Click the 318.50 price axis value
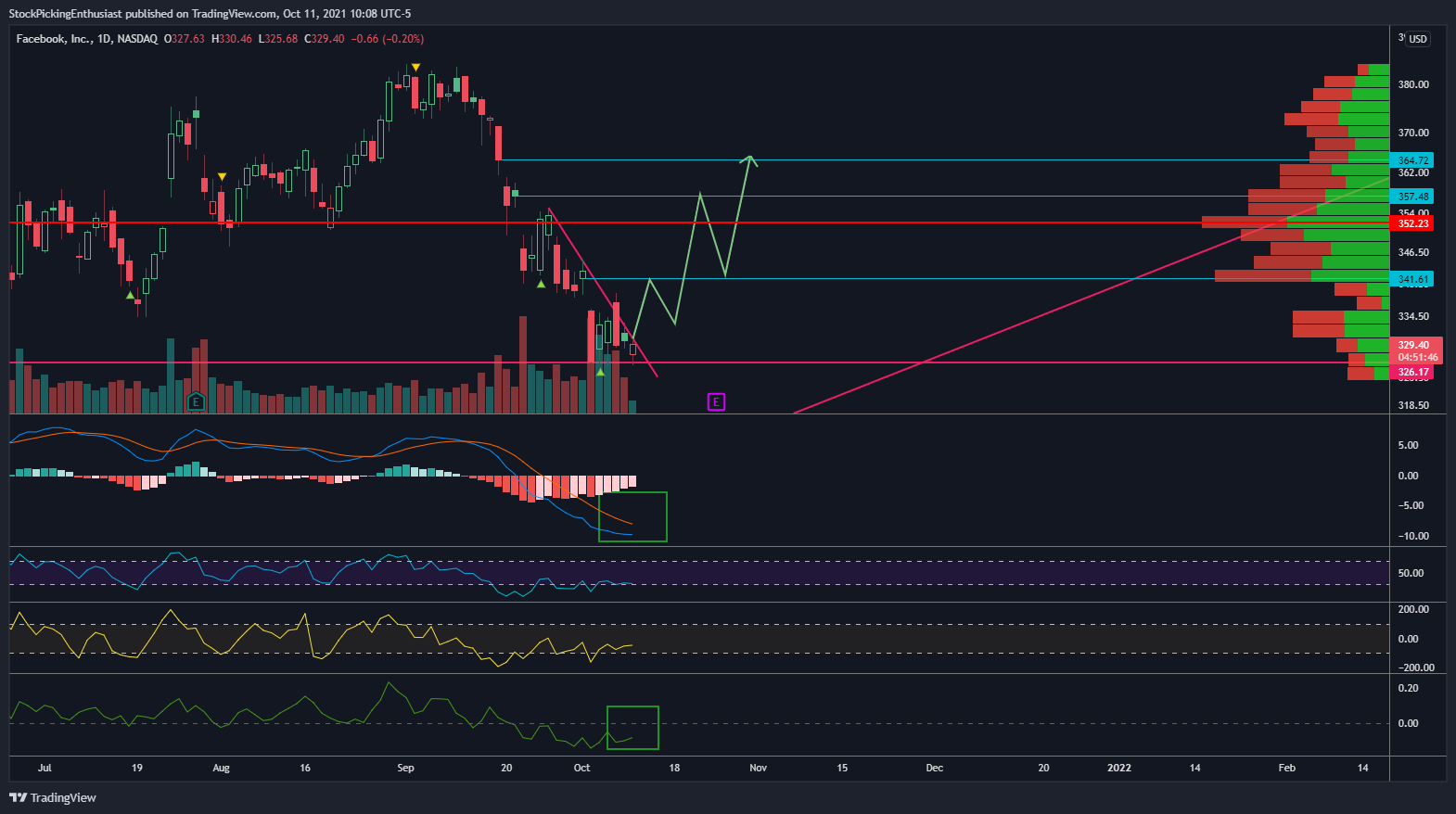The image size is (1456, 814). 1413,405
